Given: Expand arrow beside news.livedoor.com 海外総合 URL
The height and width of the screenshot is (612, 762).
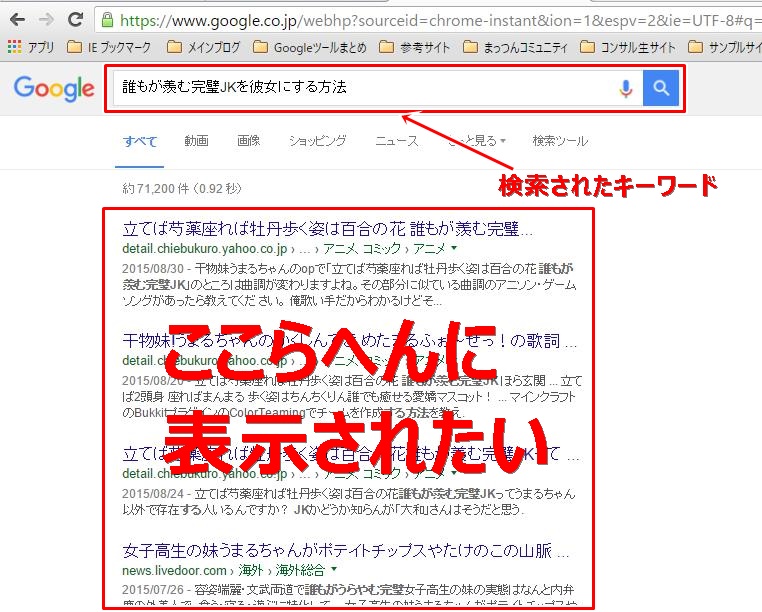Looking at the screenshot, I should coord(334,569).
